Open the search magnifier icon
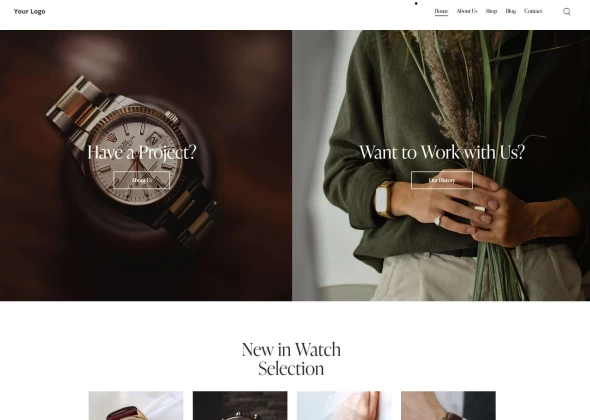590x420 pixels. (567, 12)
